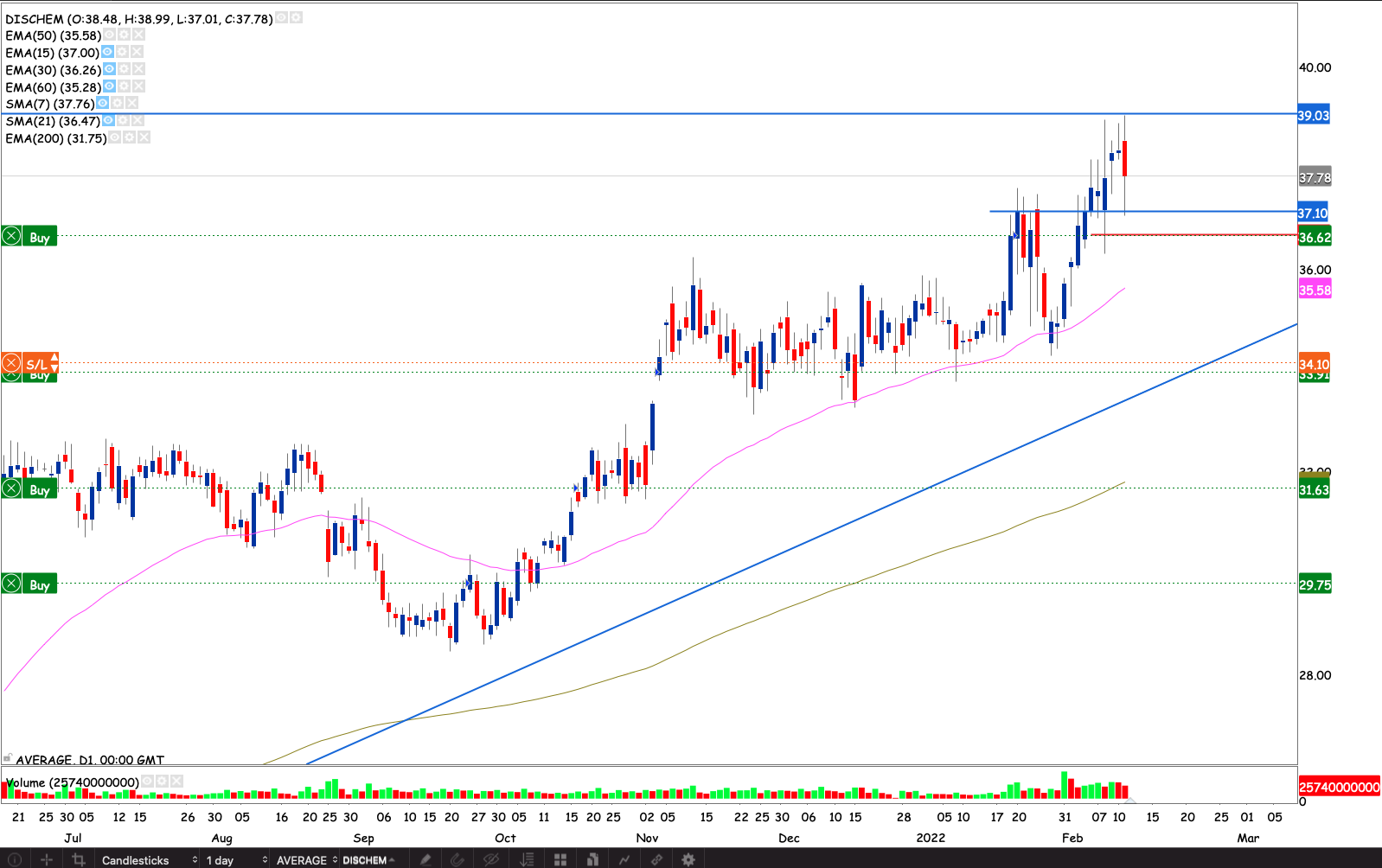Show the EMA(200) indicator via its eye icon
This screenshot has width=1382, height=868.
(115, 138)
